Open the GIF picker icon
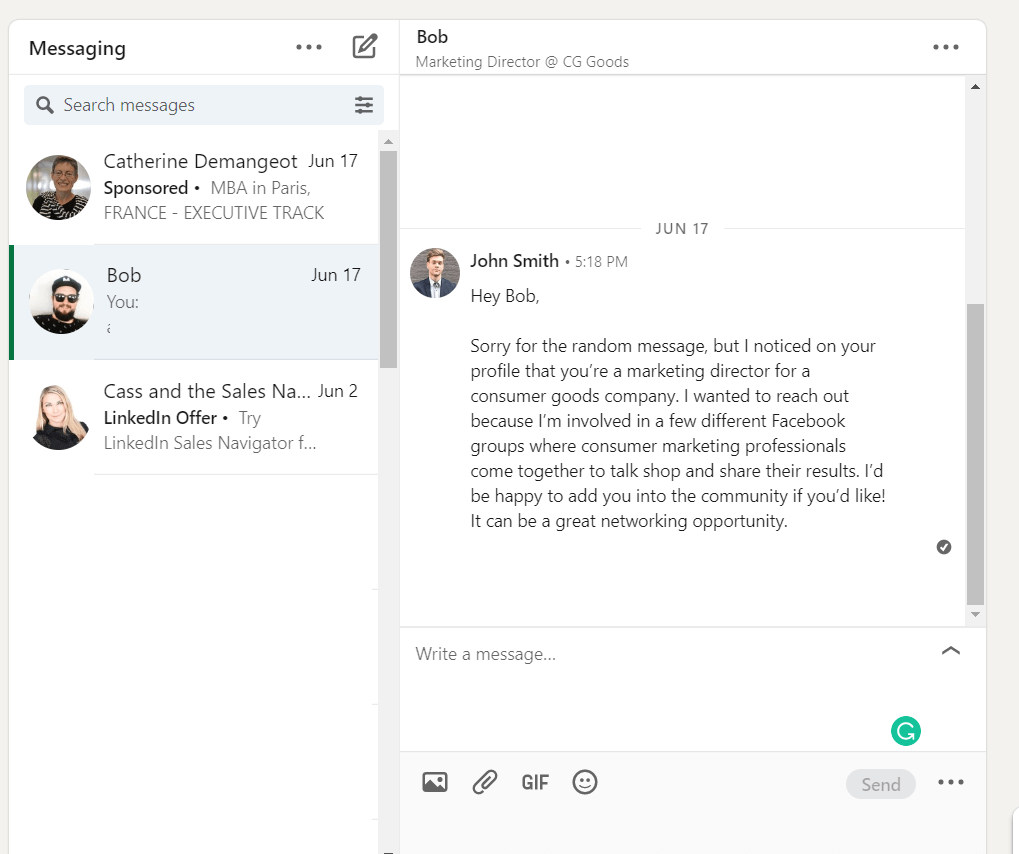 pos(534,782)
